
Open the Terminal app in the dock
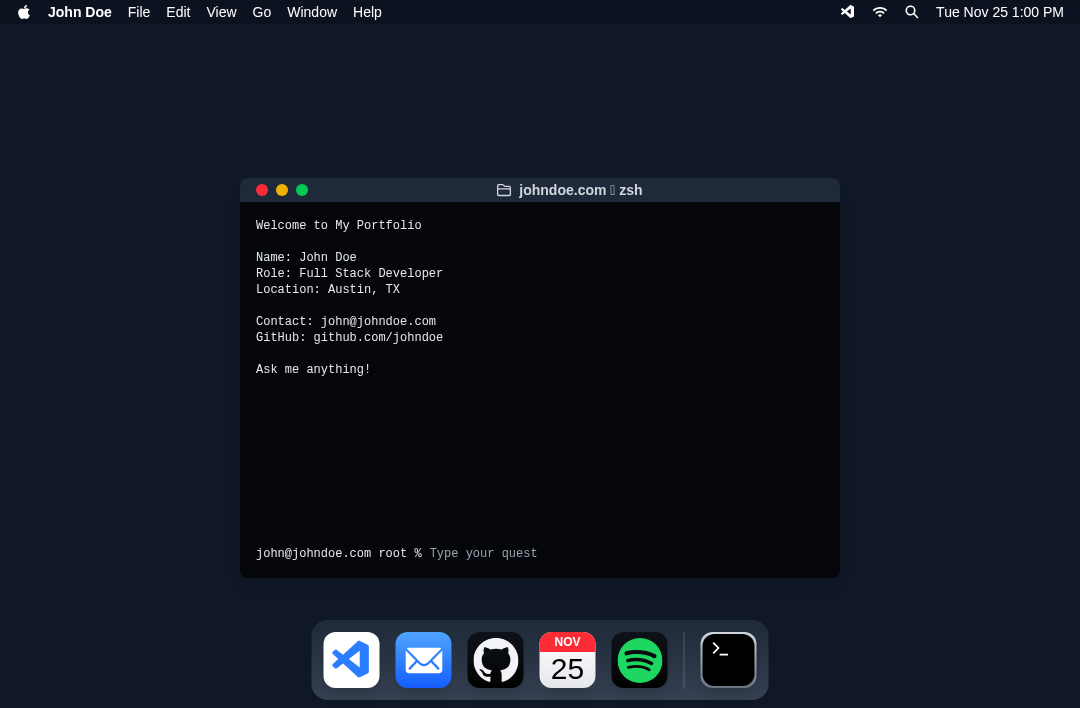(728, 660)
